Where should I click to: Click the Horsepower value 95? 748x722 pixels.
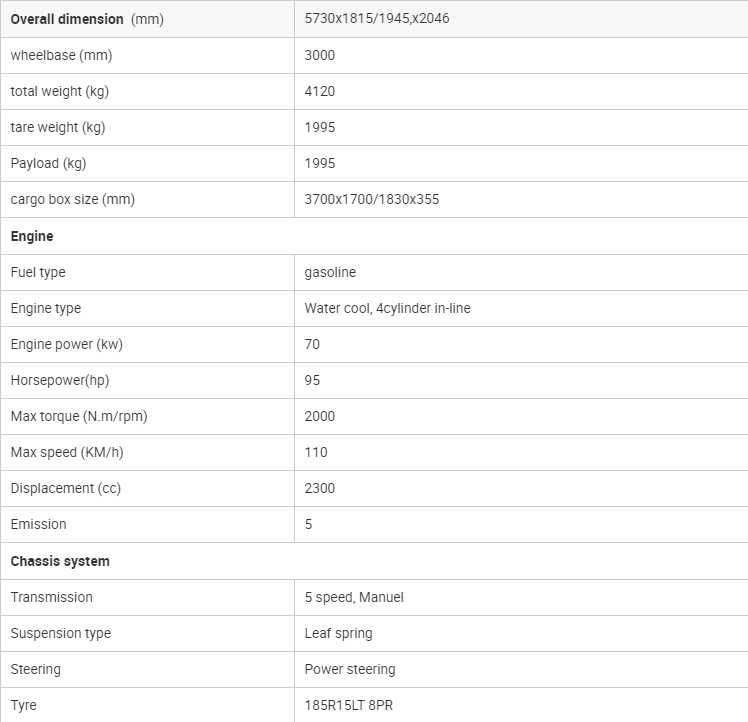[312, 380]
